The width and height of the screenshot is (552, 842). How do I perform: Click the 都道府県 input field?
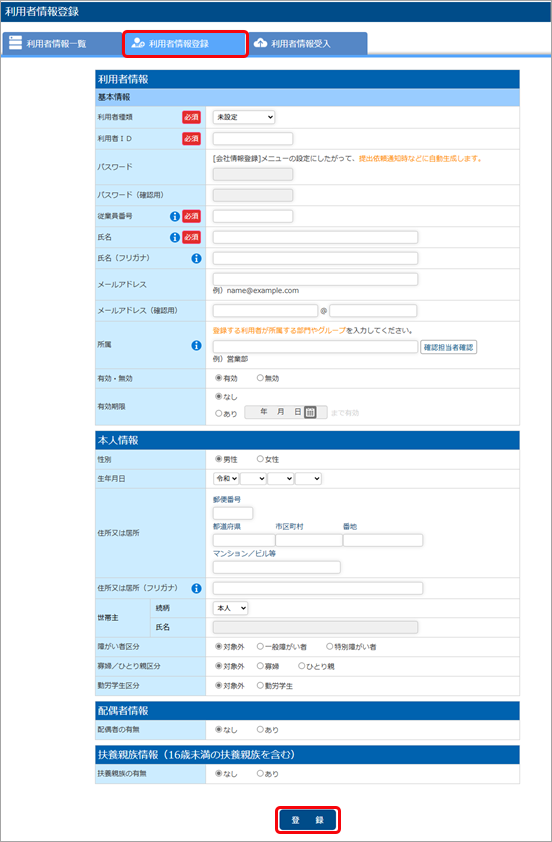point(244,540)
